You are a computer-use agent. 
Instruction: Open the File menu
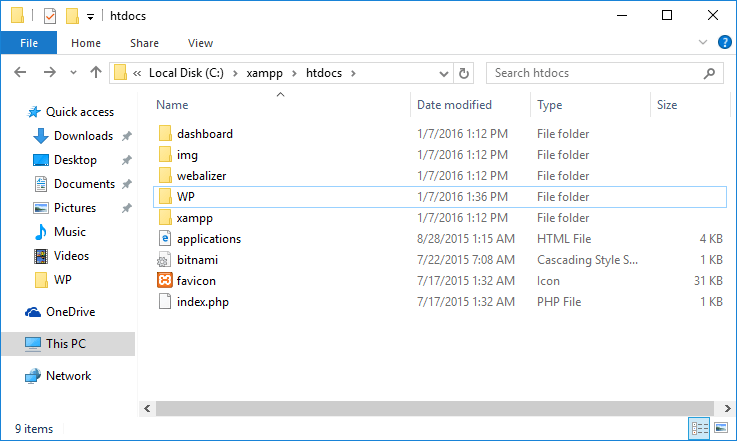click(28, 43)
